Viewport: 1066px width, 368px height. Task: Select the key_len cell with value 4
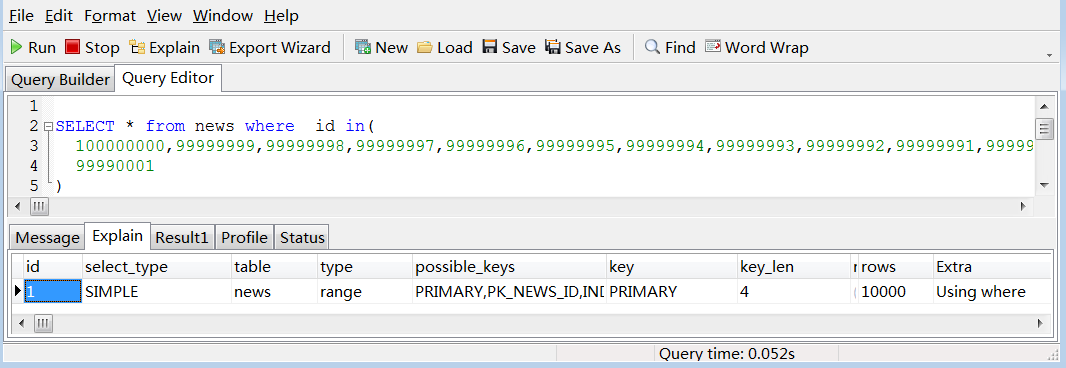pyautogui.click(x=794, y=292)
